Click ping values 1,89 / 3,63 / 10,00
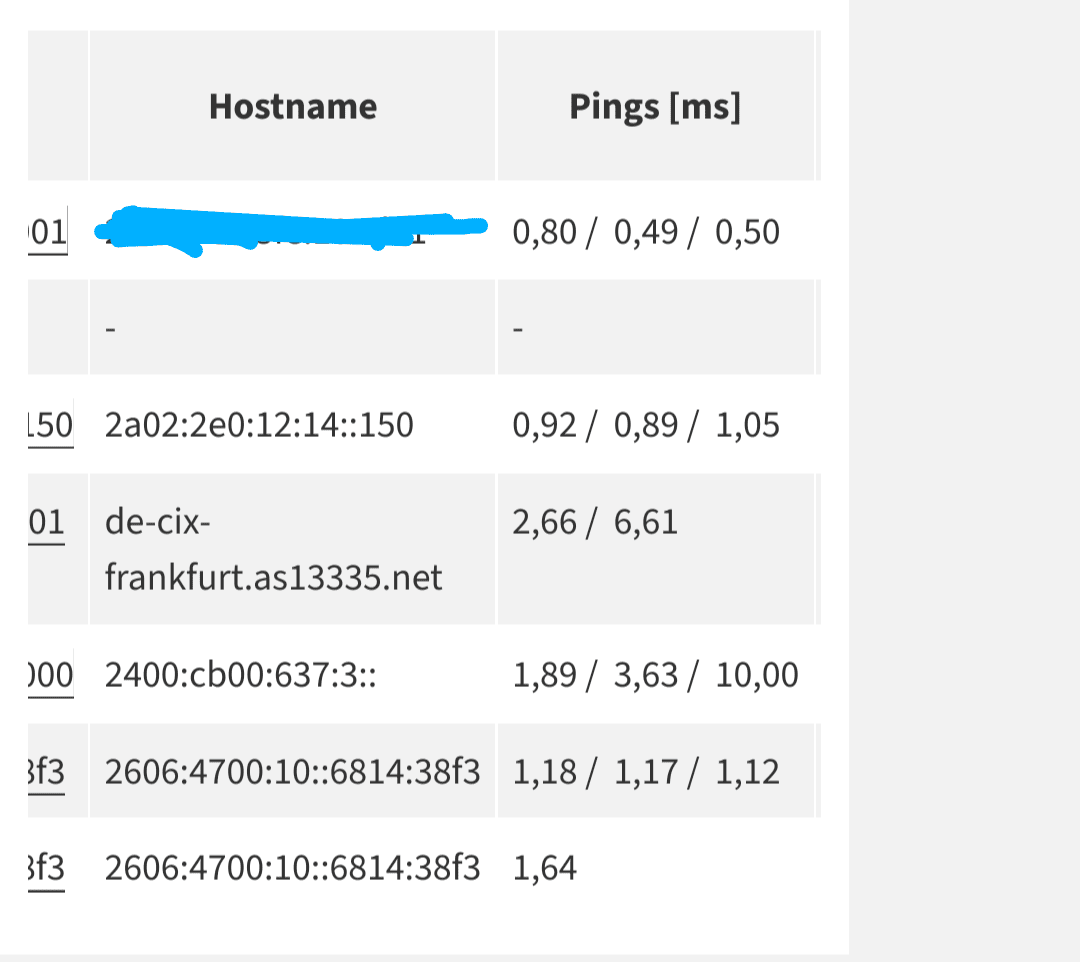The height and width of the screenshot is (962, 1080). [655, 675]
